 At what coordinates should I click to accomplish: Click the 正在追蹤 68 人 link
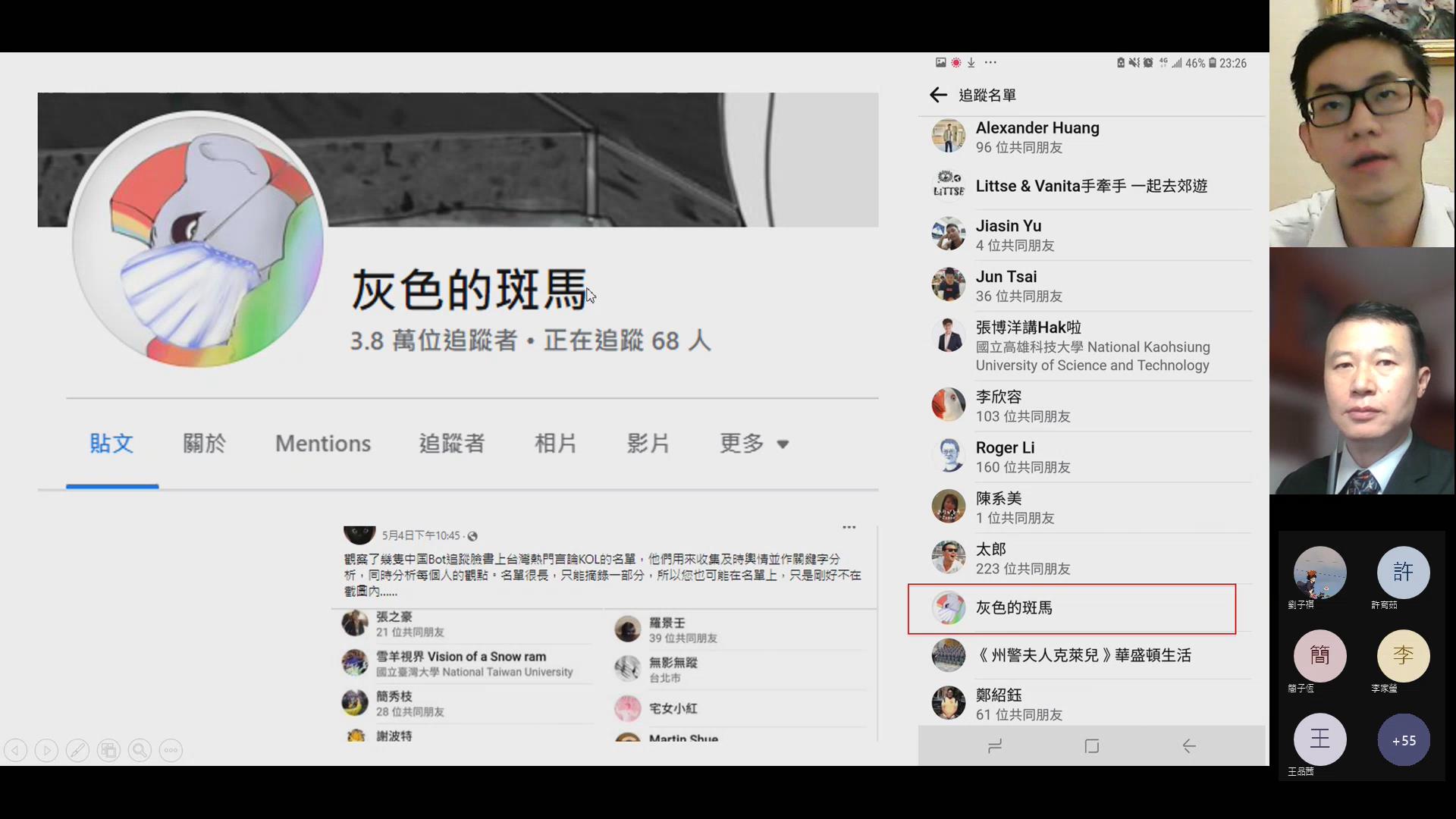click(626, 340)
